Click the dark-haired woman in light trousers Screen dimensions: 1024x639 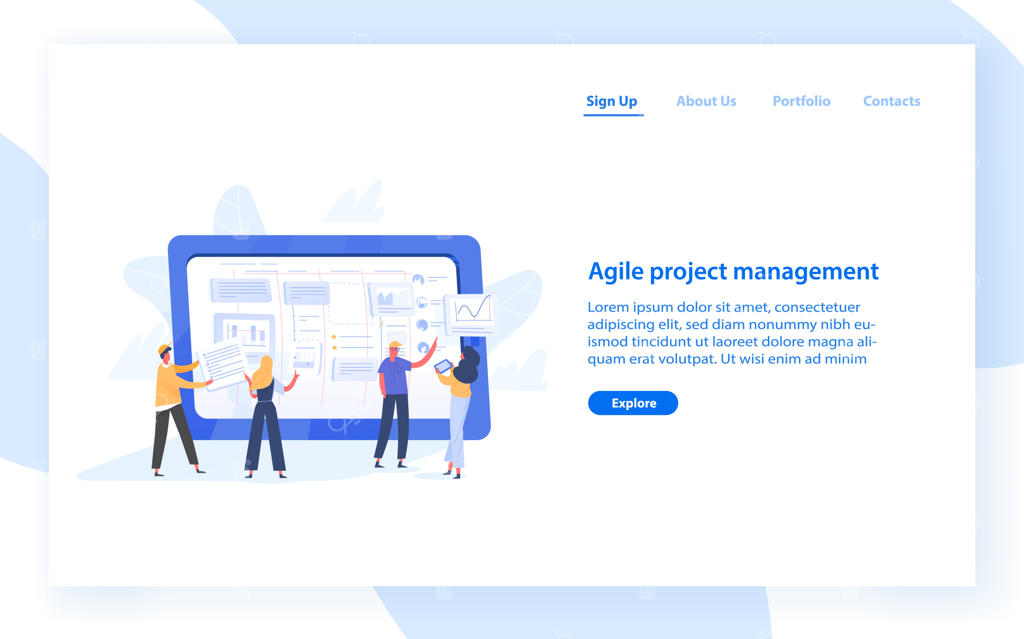coord(460,414)
